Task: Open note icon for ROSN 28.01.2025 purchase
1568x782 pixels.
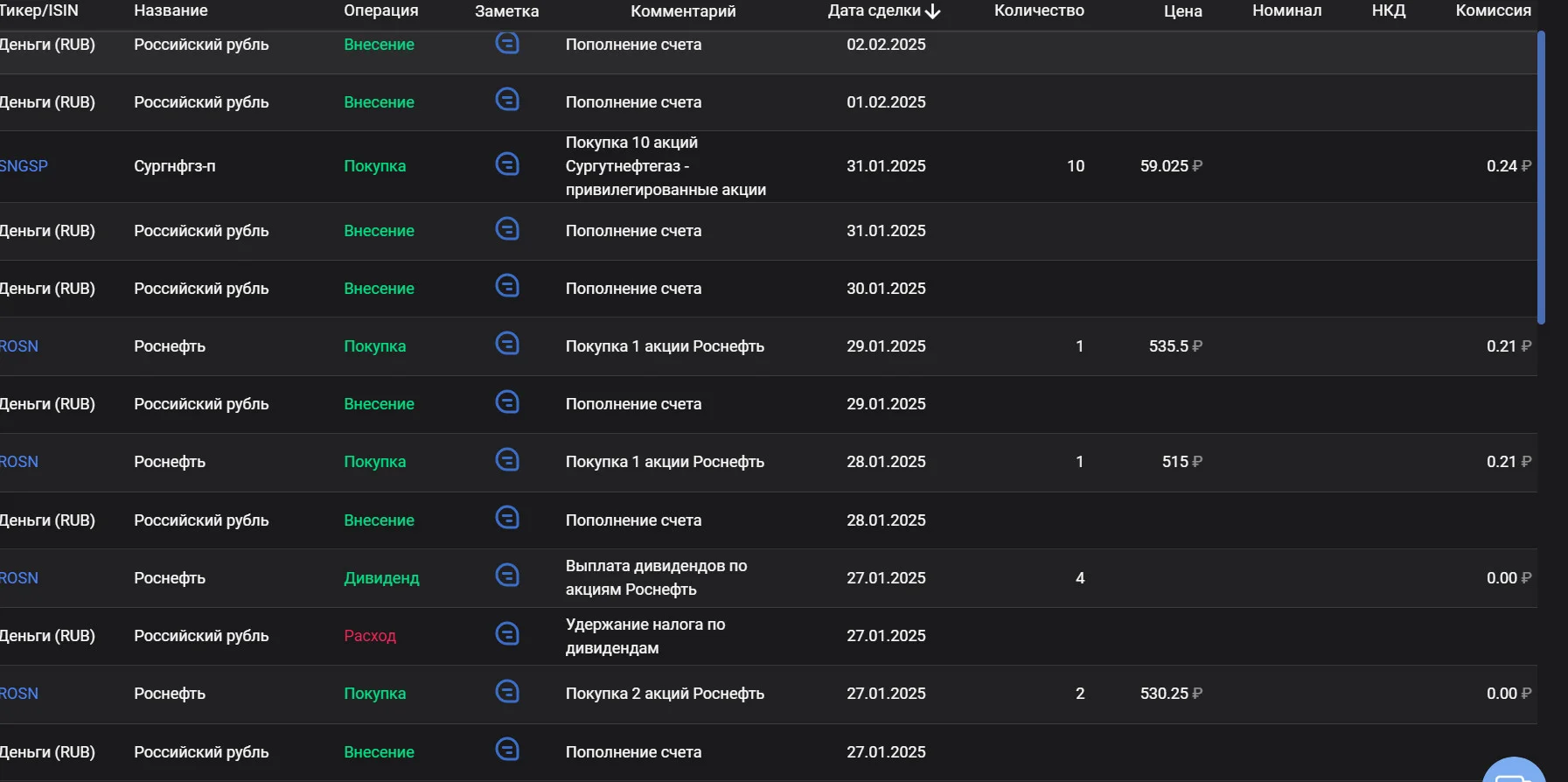Action: (x=507, y=459)
